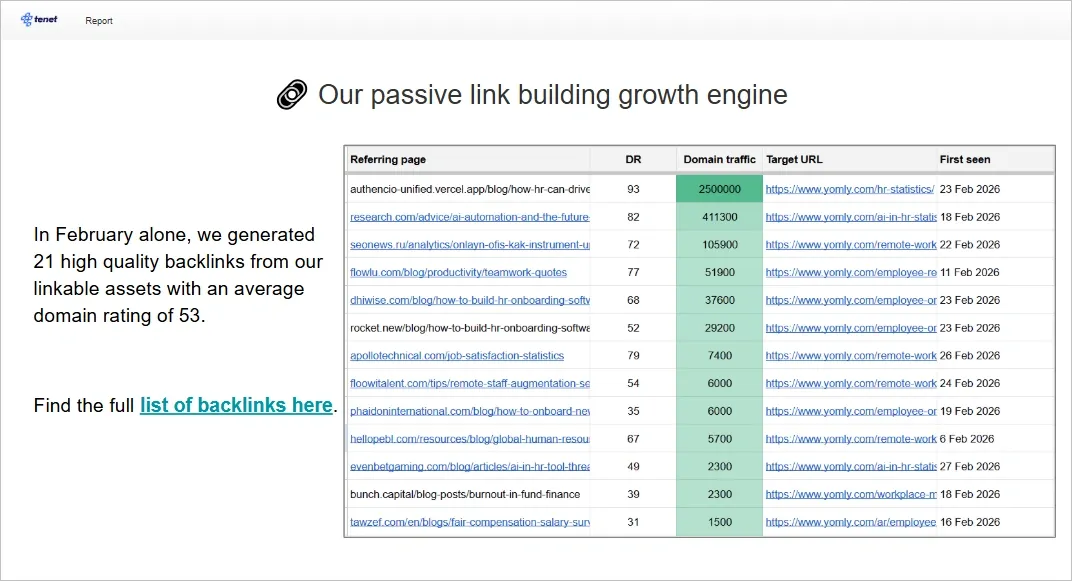Open target URL in evenbetgaming.com row
The width and height of the screenshot is (1072, 581).
coord(851,466)
